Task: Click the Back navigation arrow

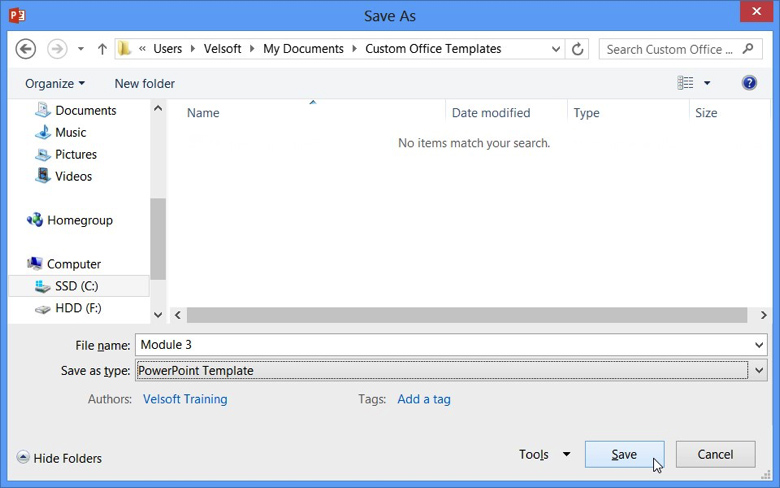Action: pos(26,49)
